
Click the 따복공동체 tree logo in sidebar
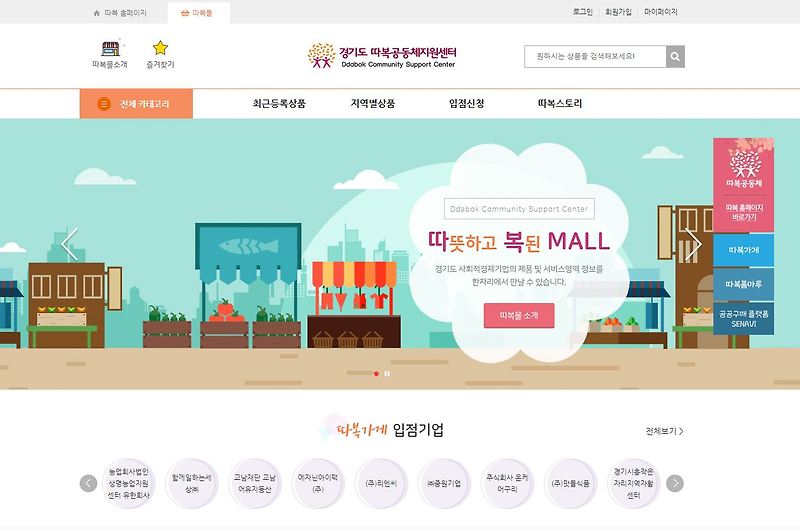point(745,165)
